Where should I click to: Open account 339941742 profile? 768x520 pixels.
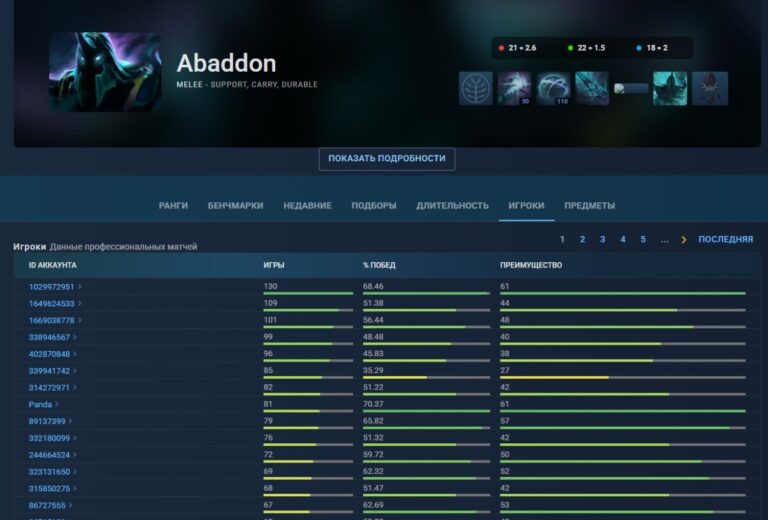click(x=49, y=371)
